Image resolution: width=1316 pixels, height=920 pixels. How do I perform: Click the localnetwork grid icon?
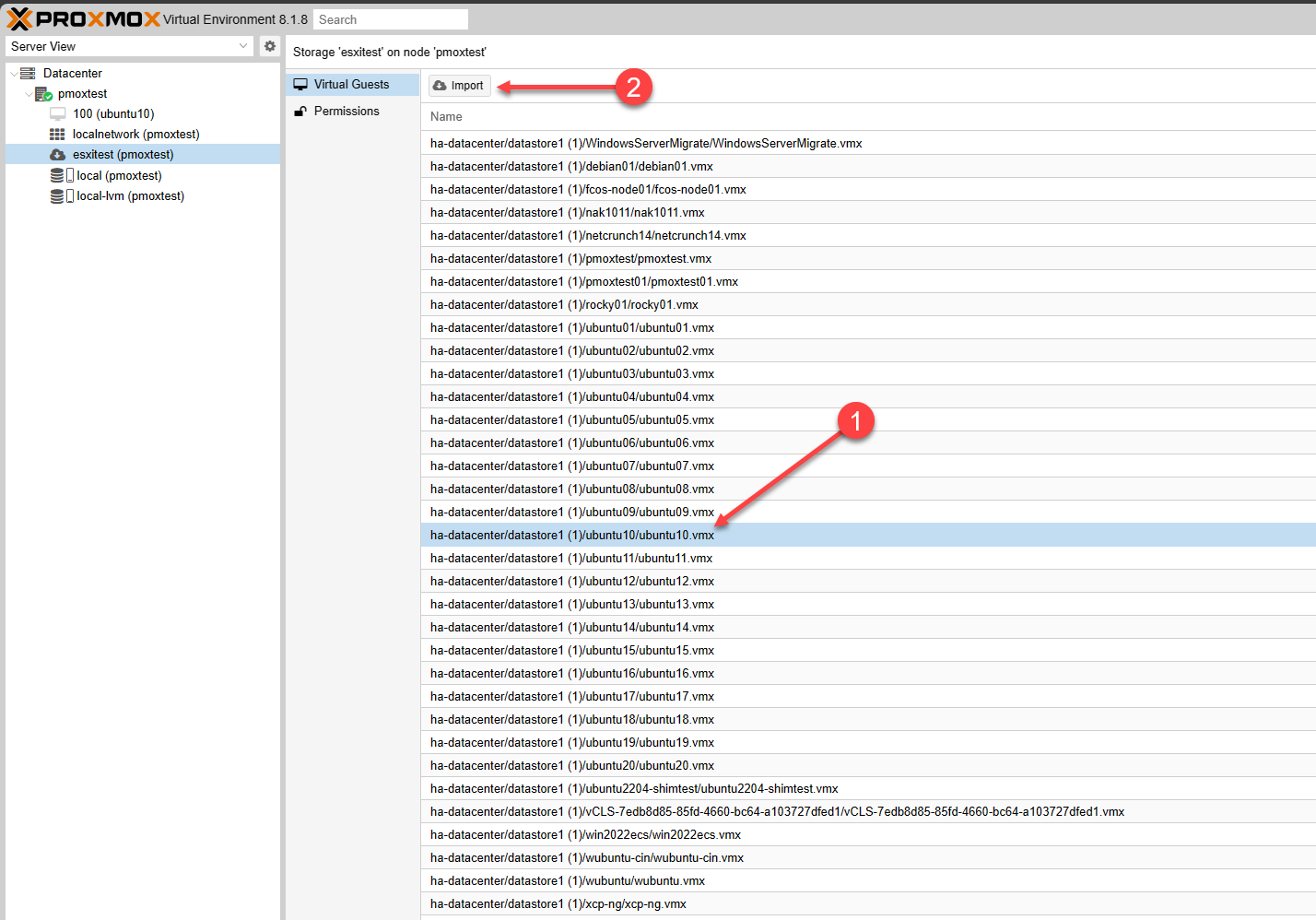(x=57, y=134)
